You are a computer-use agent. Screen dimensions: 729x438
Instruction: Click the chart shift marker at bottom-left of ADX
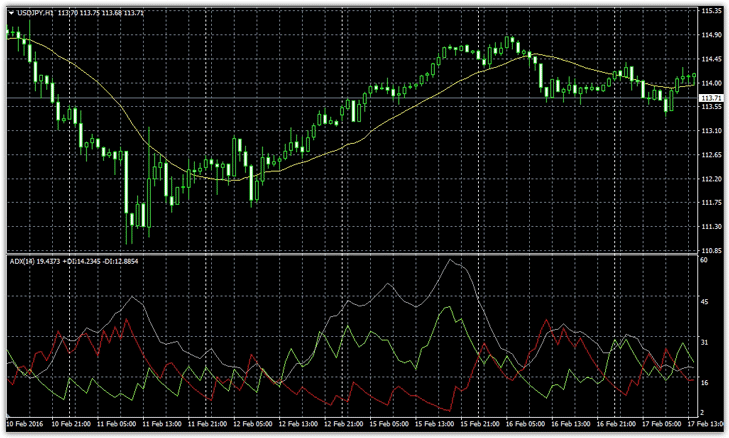(10, 412)
